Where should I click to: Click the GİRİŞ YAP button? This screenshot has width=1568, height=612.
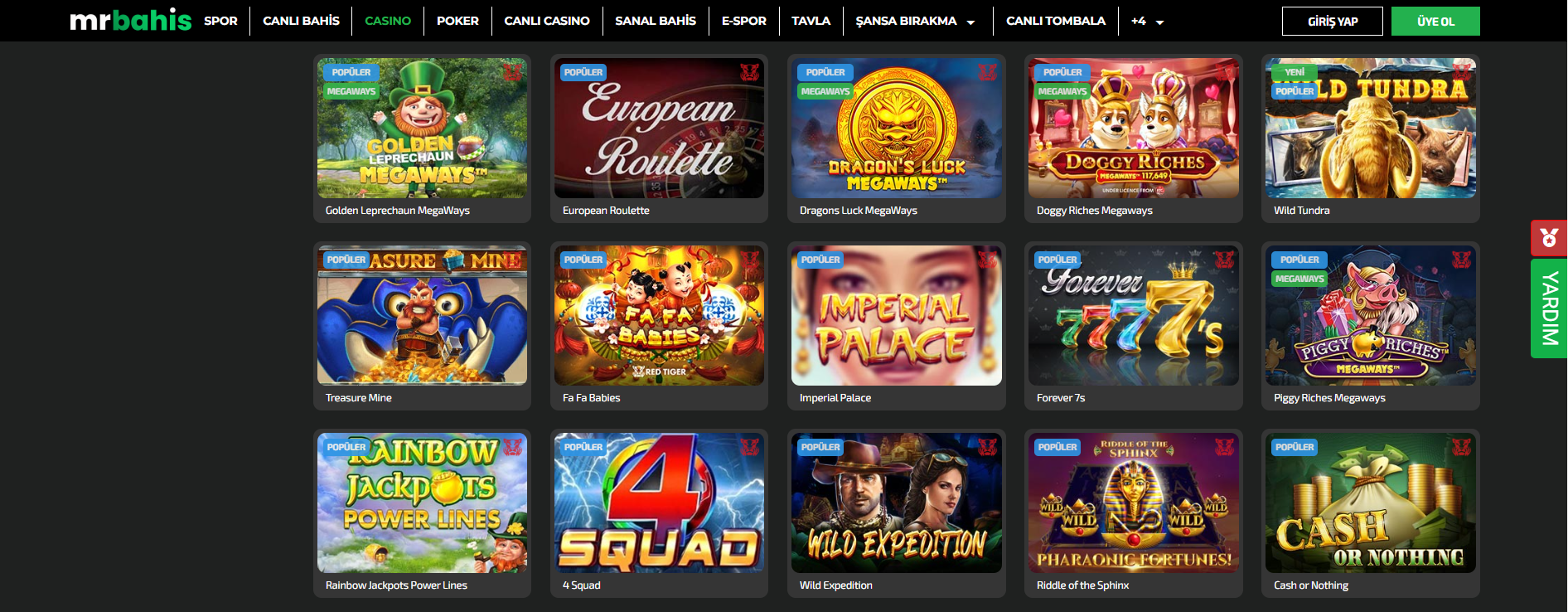pos(1333,22)
